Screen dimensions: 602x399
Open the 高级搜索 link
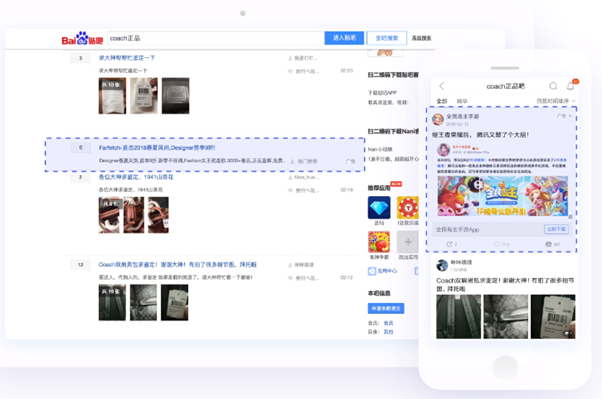(421, 38)
